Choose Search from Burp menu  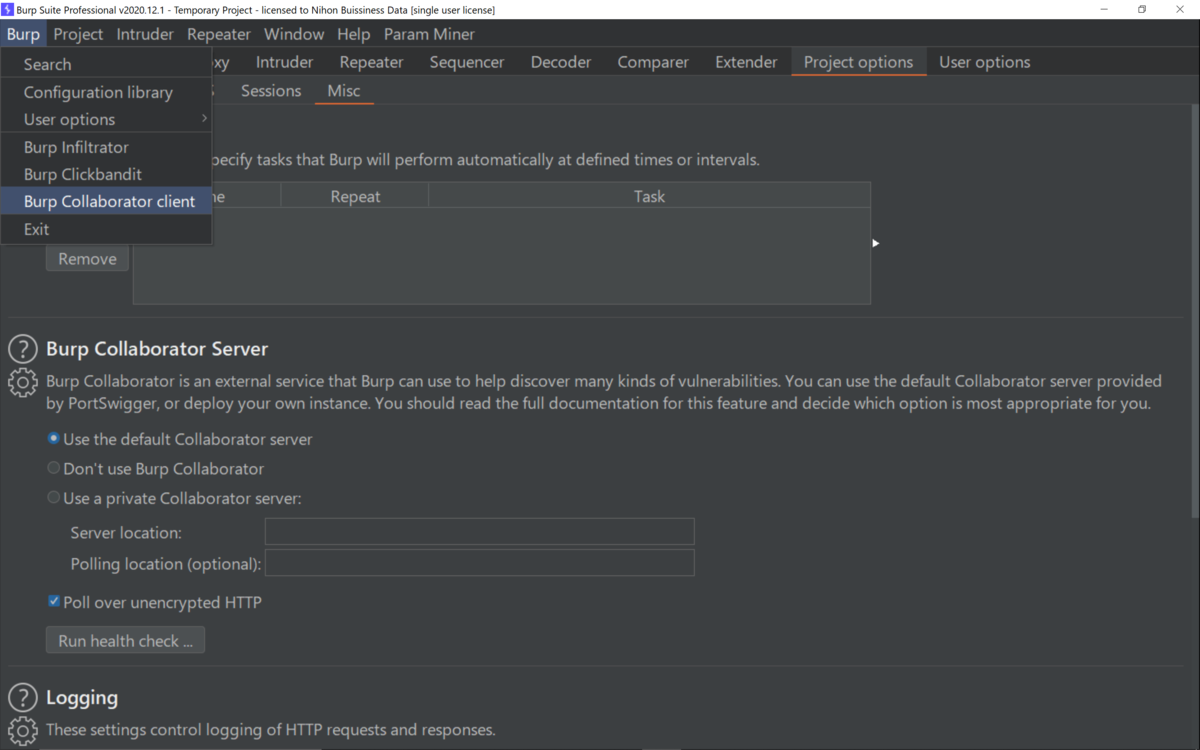tap(106, 64)
